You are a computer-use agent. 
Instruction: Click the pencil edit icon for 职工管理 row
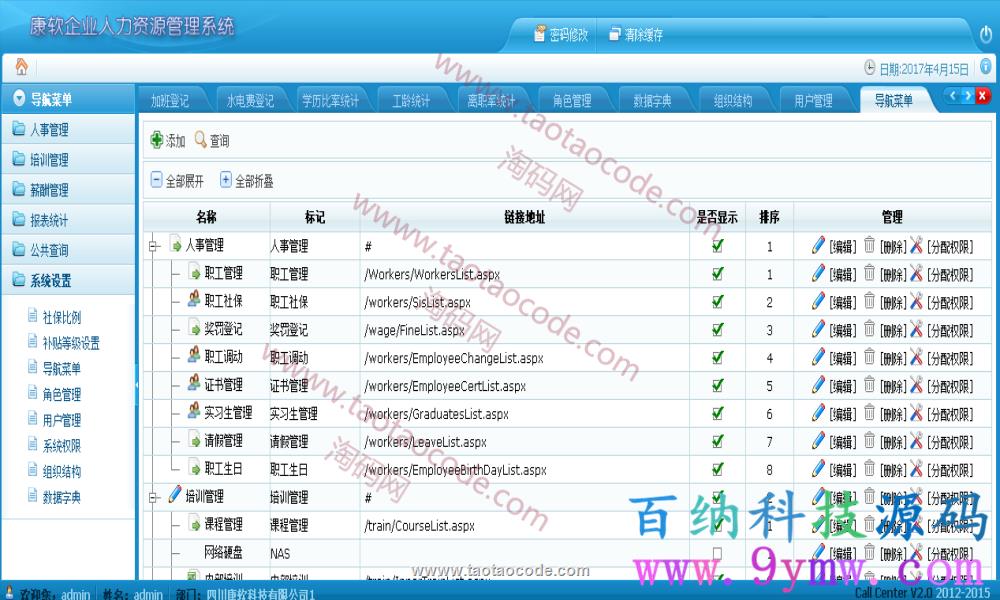[x=818, y=273]
